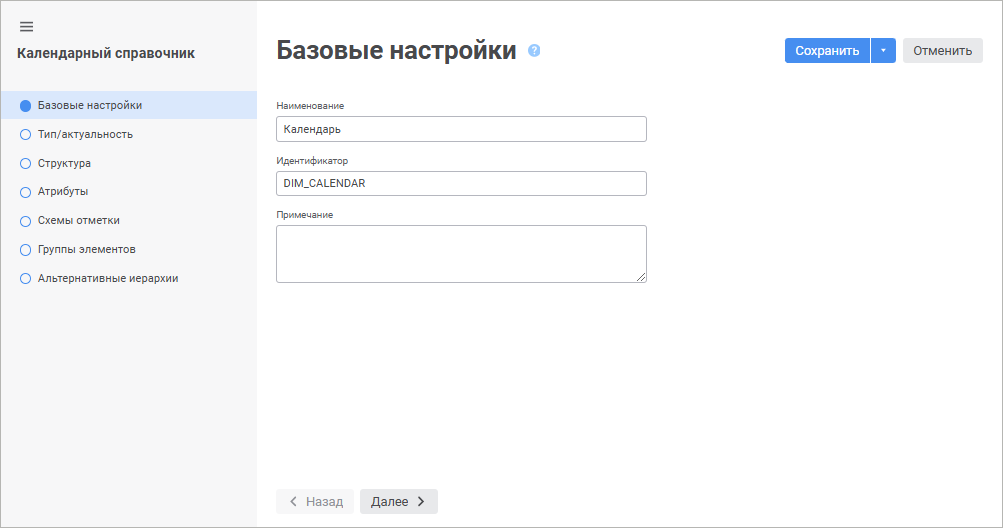Click inside the Примечание text area

click(x=461, y=254)
